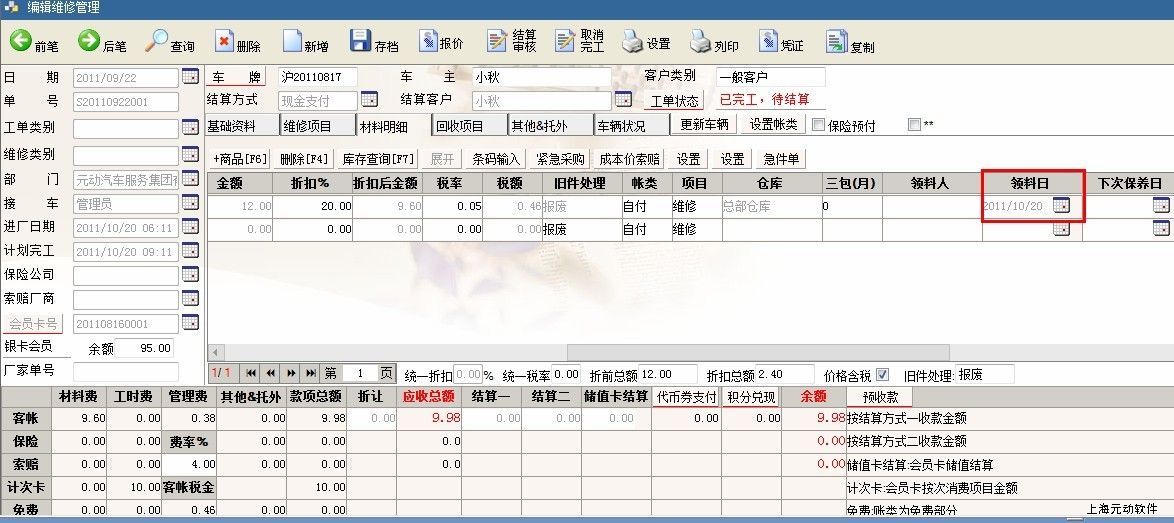
Task: Click the 列印 printer icon
Action: pyautogui.click(x=700, y=42)
